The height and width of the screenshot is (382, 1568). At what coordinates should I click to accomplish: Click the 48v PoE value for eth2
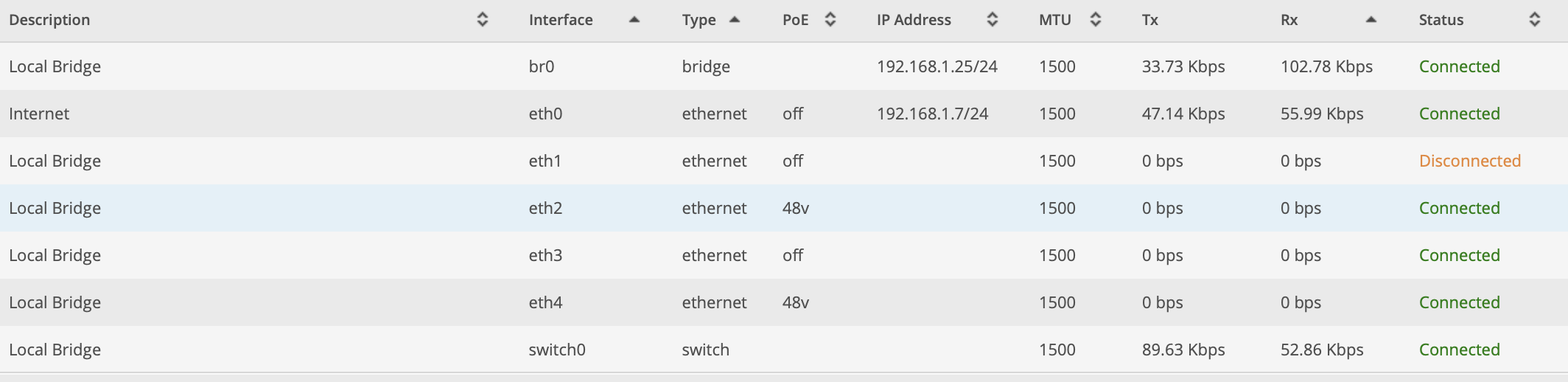point(796,208)
